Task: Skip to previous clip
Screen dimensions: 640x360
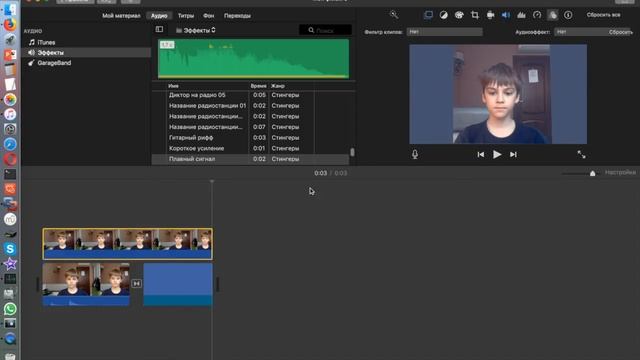Action: click(x=480, y=154)
